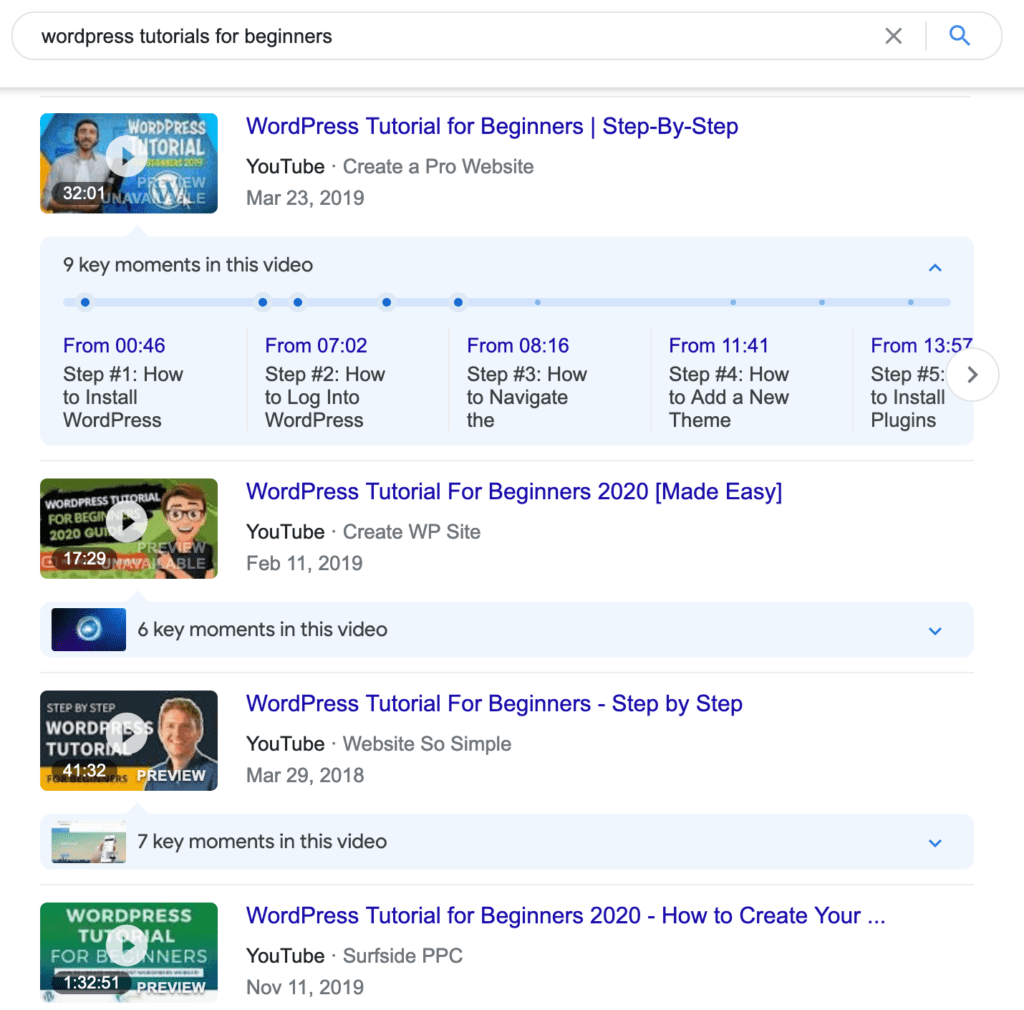This screenshot has height=1010, width=1024.
Task: Click the Create WP Site channel name
Action: point(411,532)
